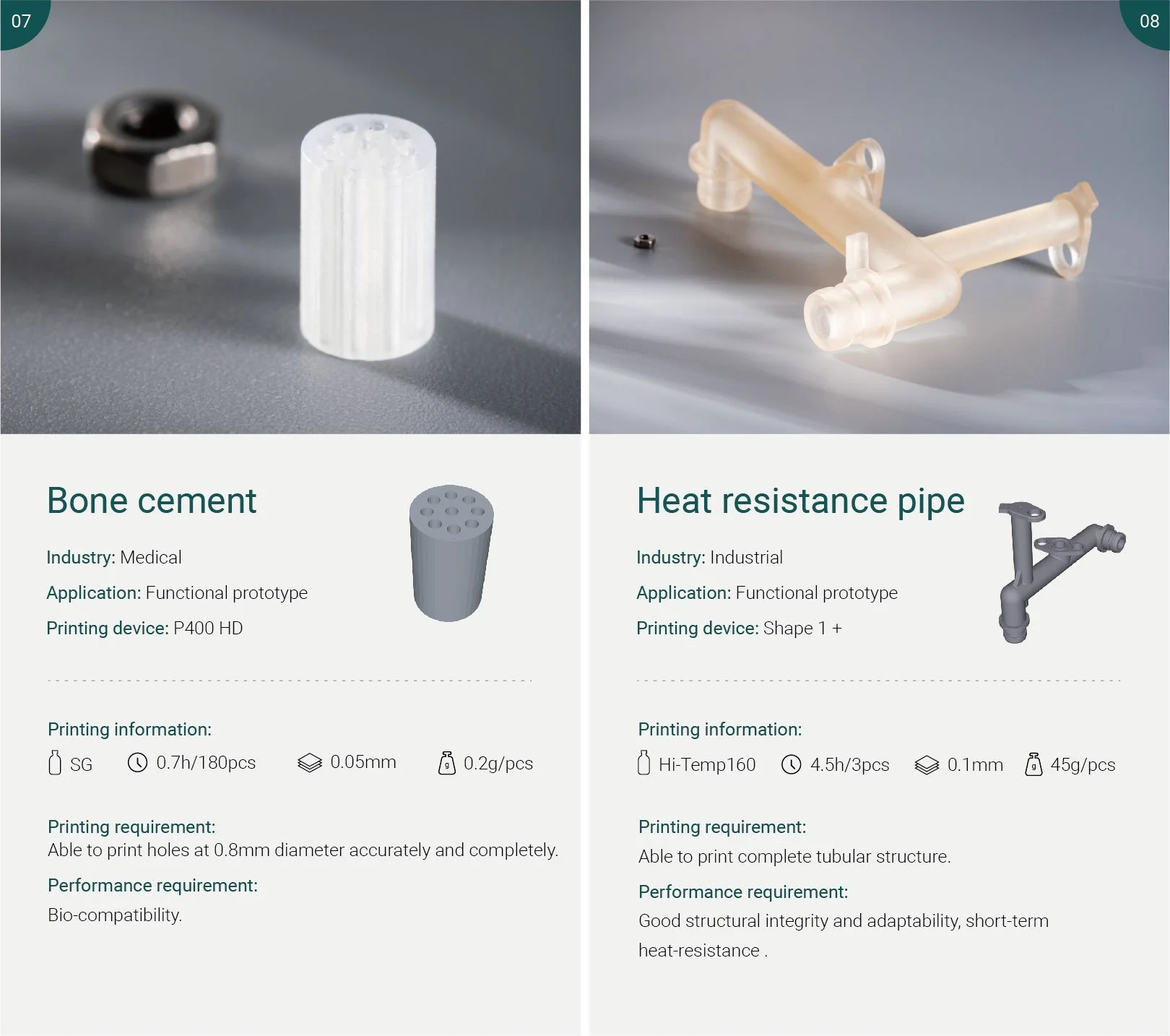Screen dimensions: 1170x1036
Task: Click the clock icon next to 4.5h/3pcs
Action: (792, 764)
